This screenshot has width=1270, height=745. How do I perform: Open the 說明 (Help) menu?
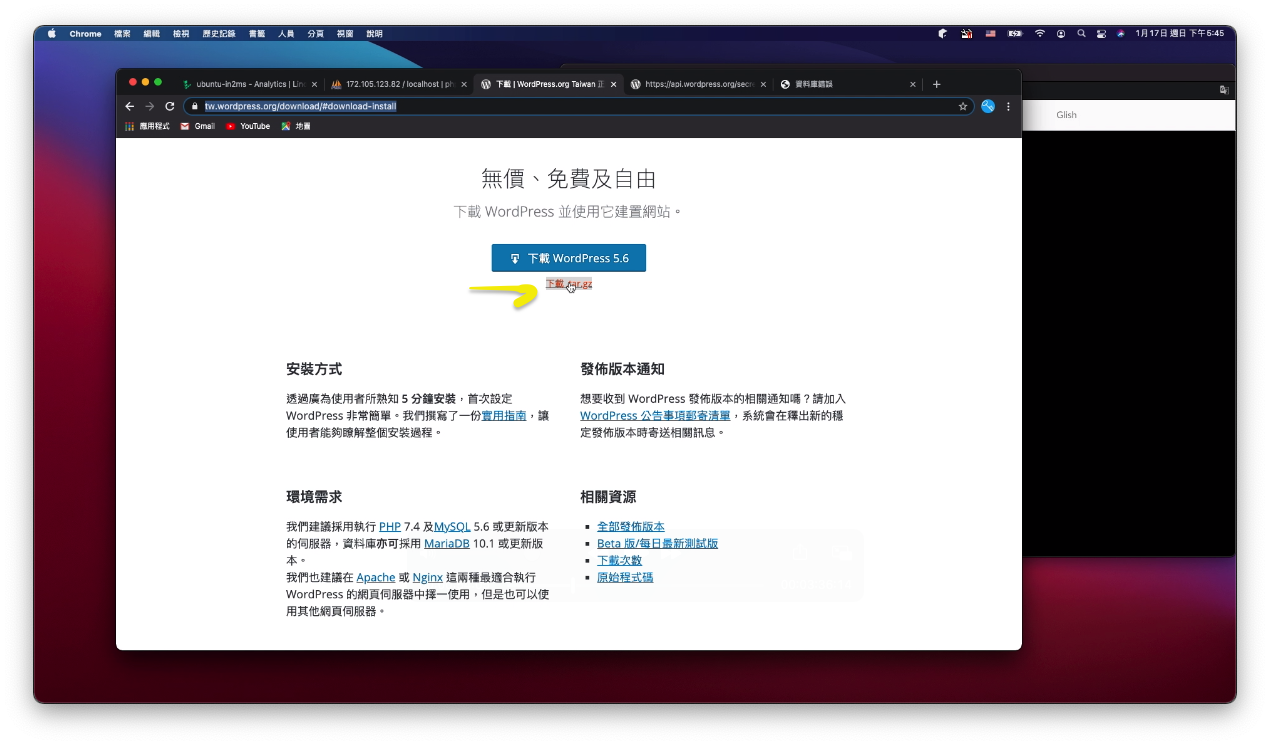tap(374, 33)
